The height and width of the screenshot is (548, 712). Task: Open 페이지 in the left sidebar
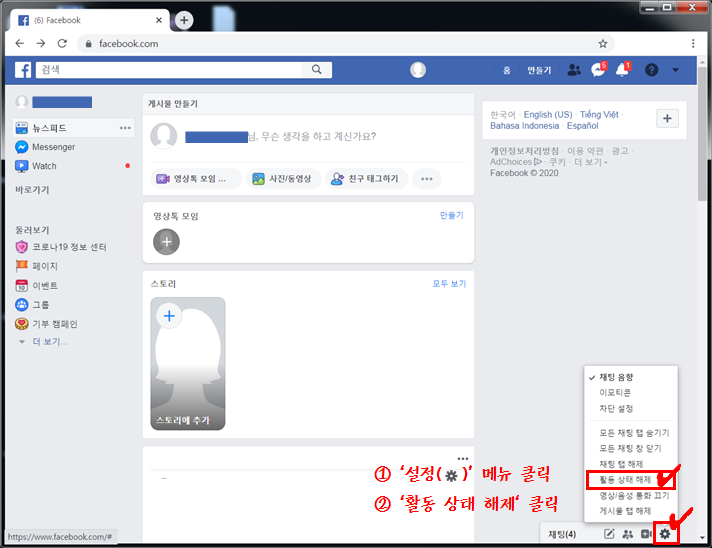tap(37, 266)
